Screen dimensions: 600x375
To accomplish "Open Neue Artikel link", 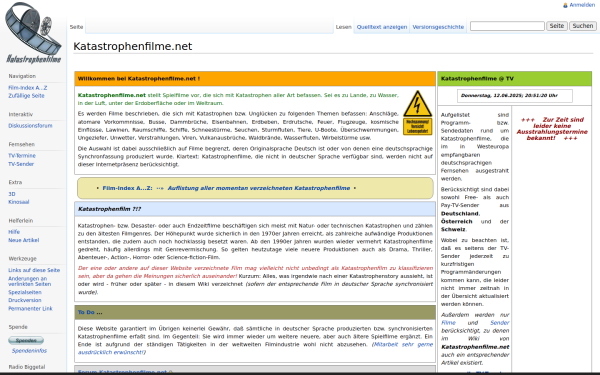I will 24,240.
